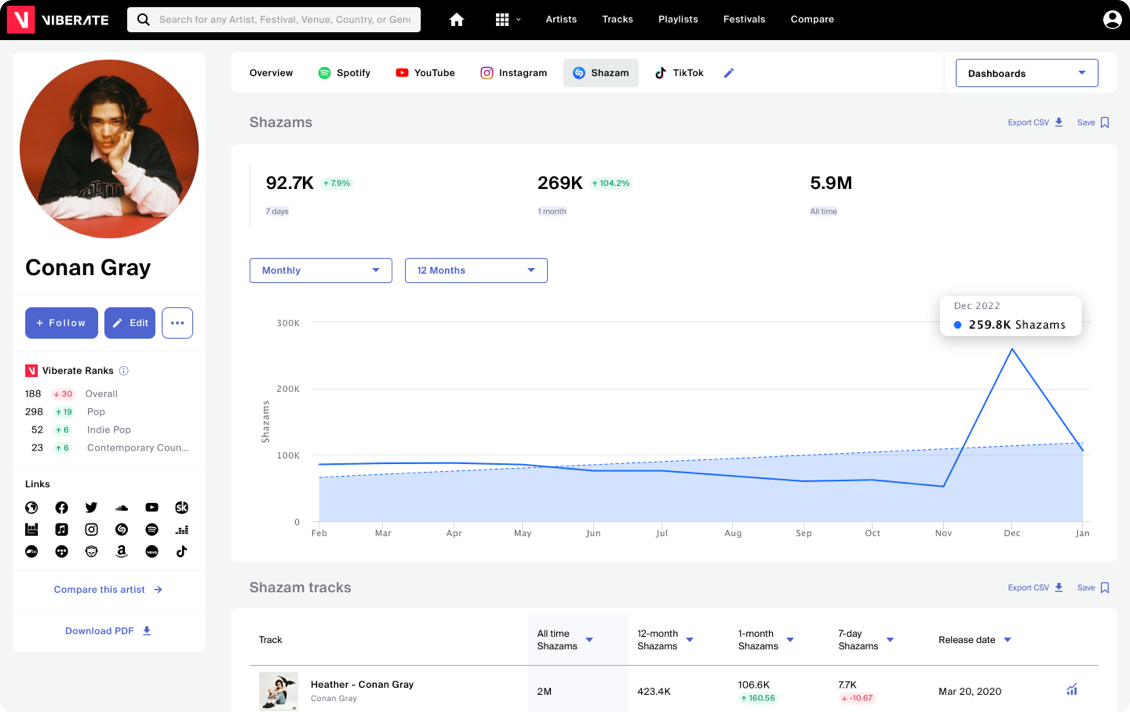Switch to the YouTube tab
Viewport: 1130px width, 712px height.
(x=425, y=73)
